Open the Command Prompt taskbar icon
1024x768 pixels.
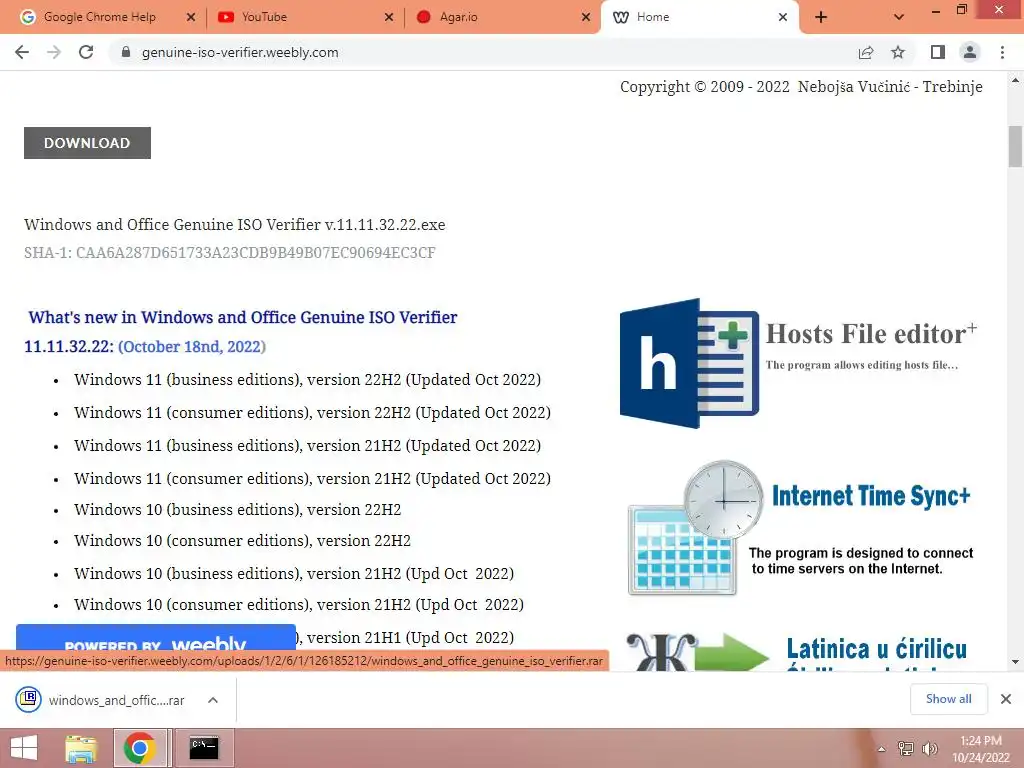click(x=204, y=748)
